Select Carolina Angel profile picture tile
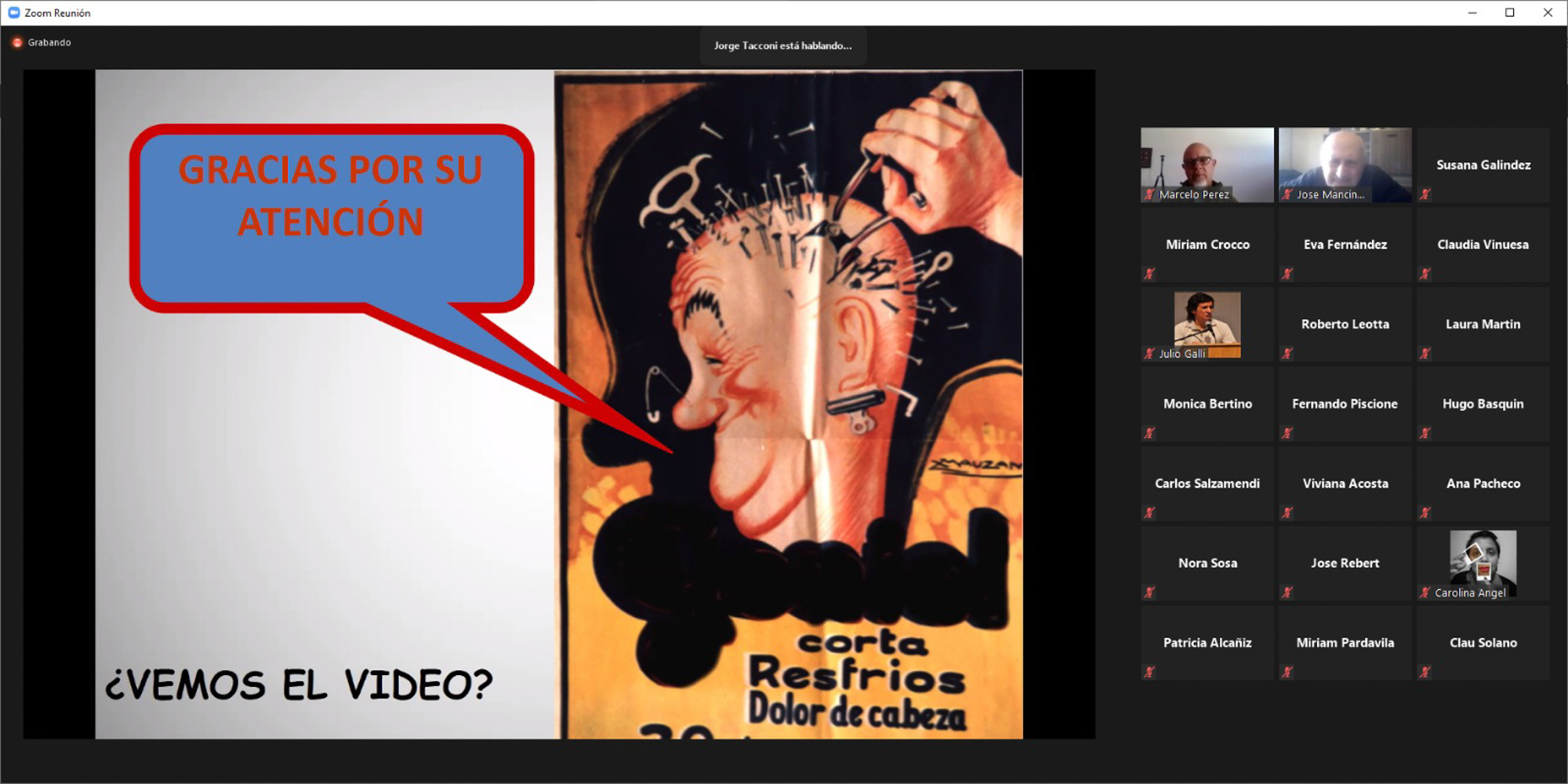 1483,564
